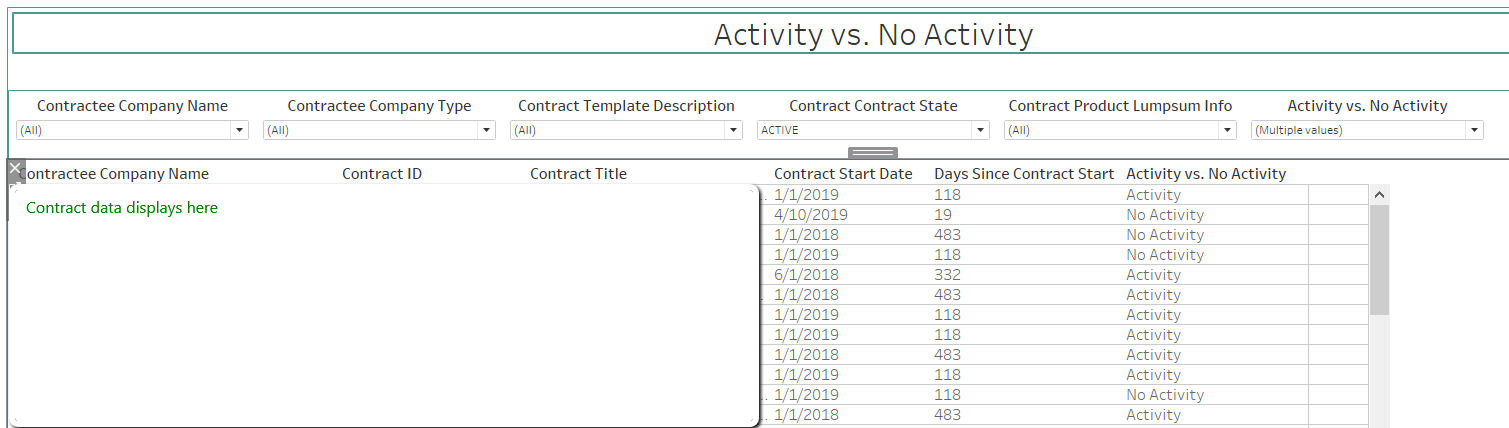
Task: Click the Days Since Contract Start header
Action: 1023,174
